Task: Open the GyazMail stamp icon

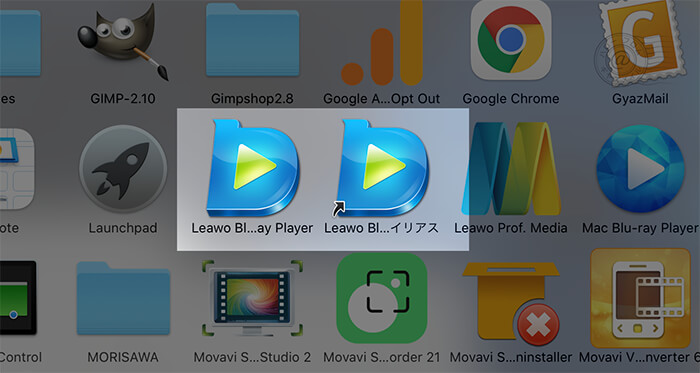Action: point(641,43)
